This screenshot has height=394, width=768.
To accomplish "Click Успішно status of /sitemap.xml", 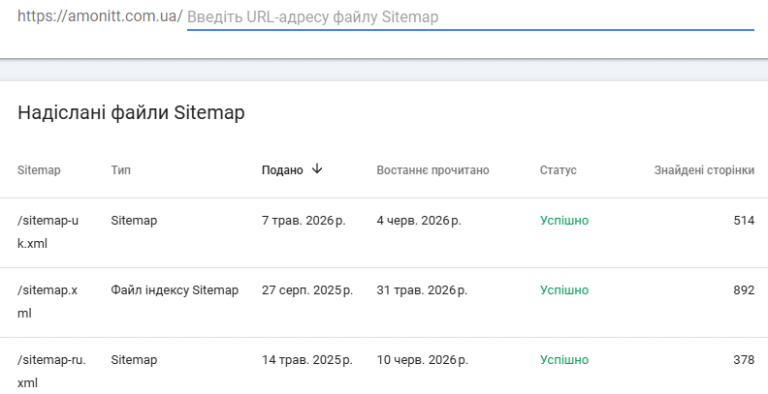I will click(564, 290).
